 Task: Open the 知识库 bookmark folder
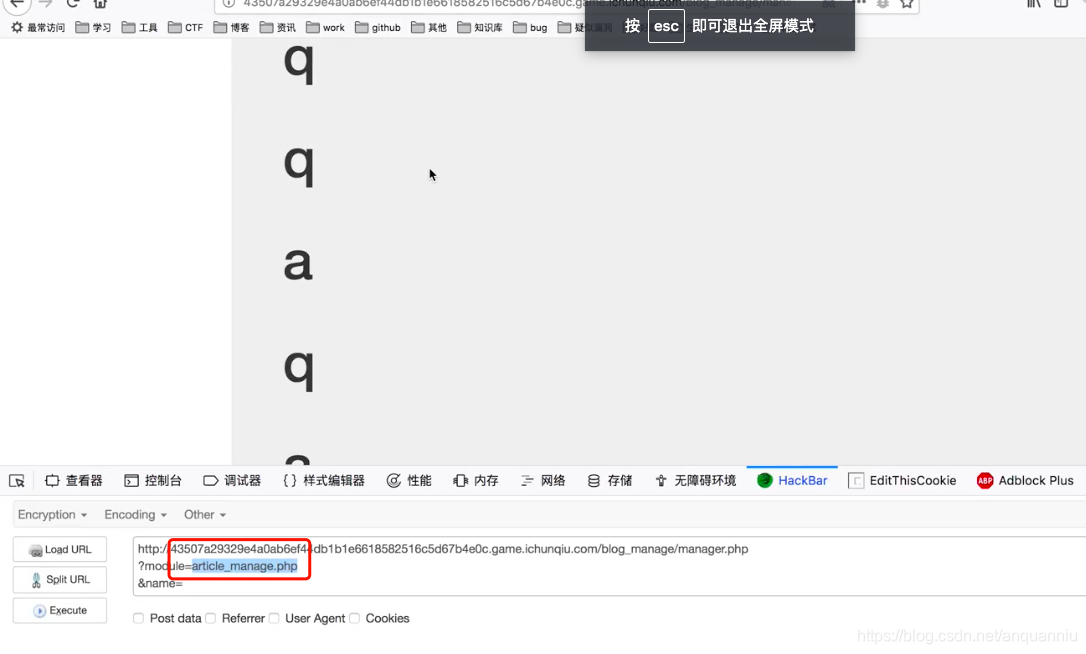tap(480, 28)
